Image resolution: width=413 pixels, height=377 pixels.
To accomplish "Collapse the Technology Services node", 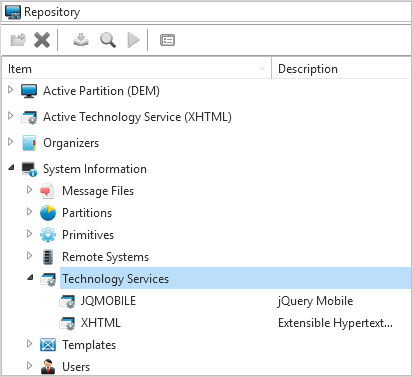I will point(30,277).
